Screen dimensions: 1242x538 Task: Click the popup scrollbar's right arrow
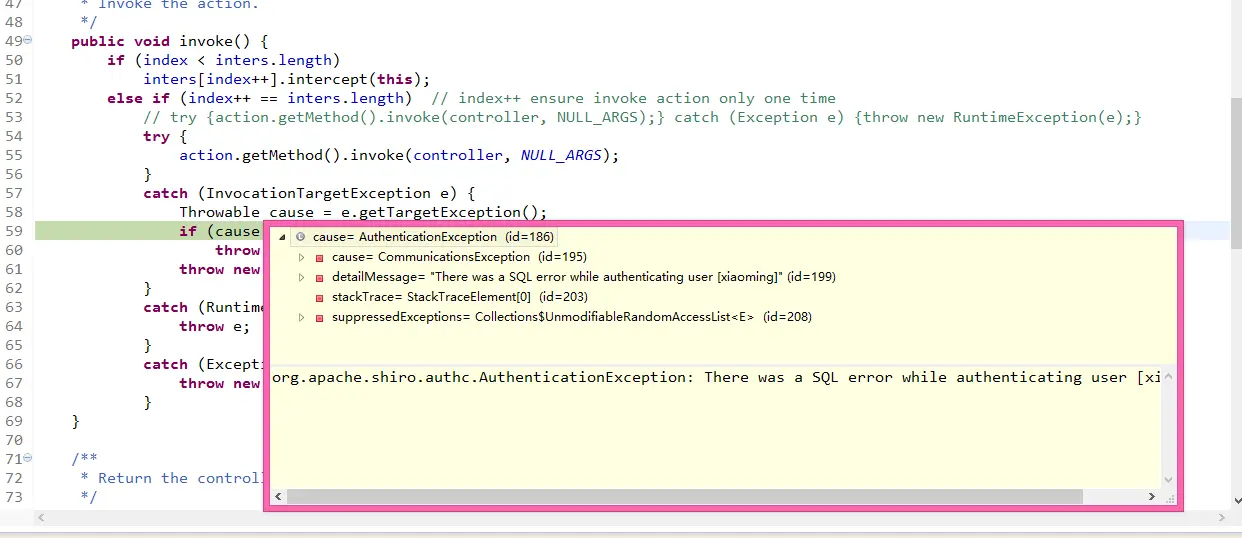(x=1152, y=497)
